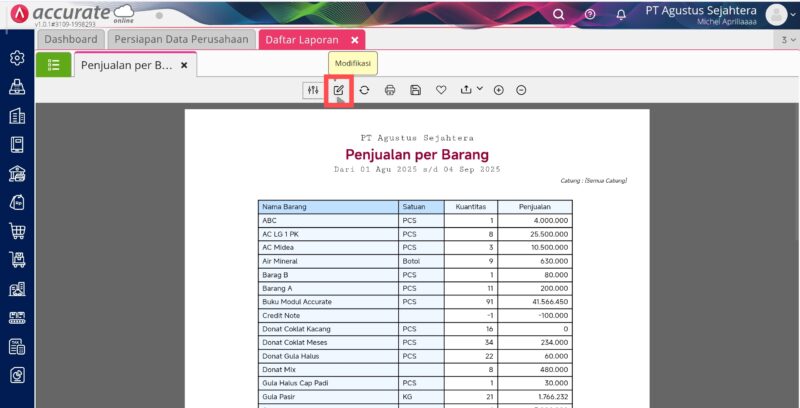The image size is (800, 408).
Task: Save the report with diskette icon
Action: 415,90
